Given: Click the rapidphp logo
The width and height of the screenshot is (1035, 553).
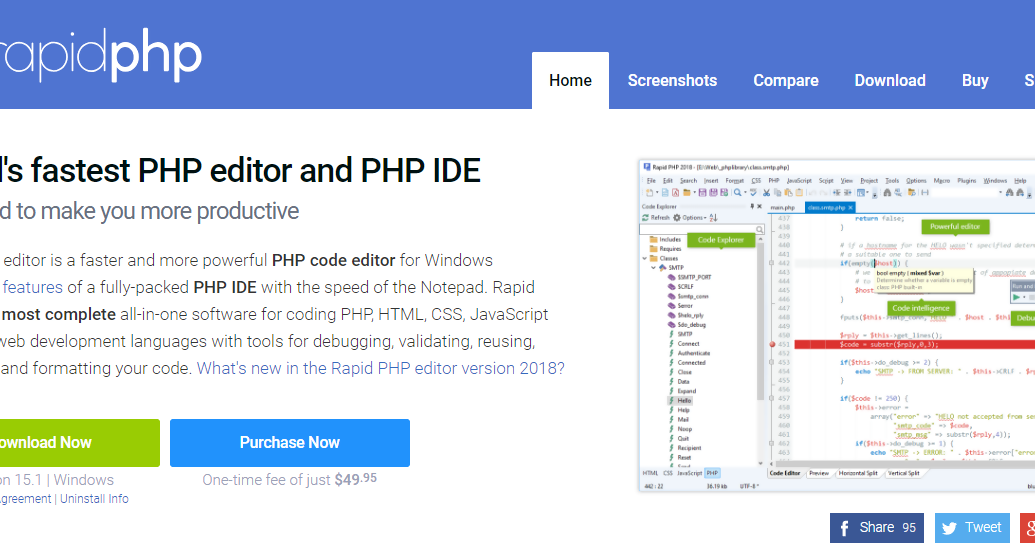Looking at the screenshot, I should 100,55.
